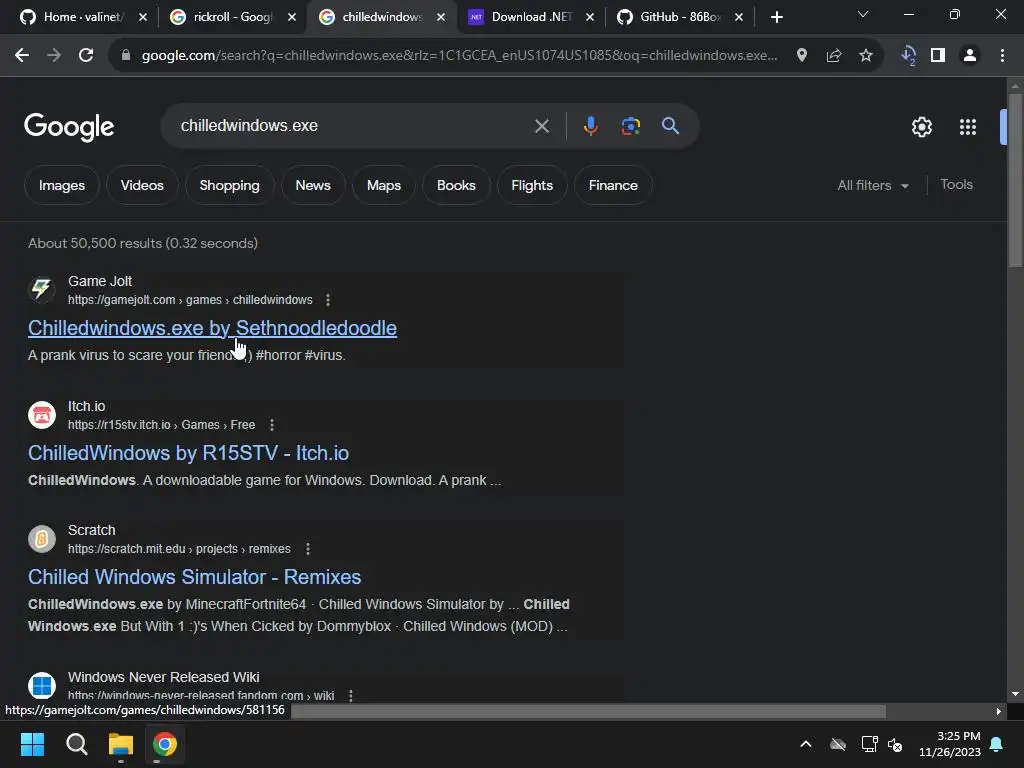Close the rickroll Google tab
The image size is (1024, 768).
pyautogui.click(x=292, y=17)
